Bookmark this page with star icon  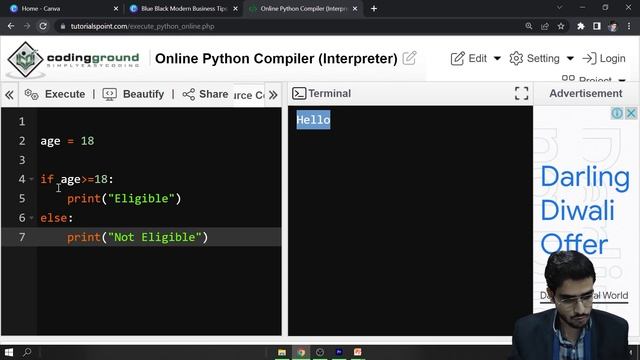[x=561, y=26]
